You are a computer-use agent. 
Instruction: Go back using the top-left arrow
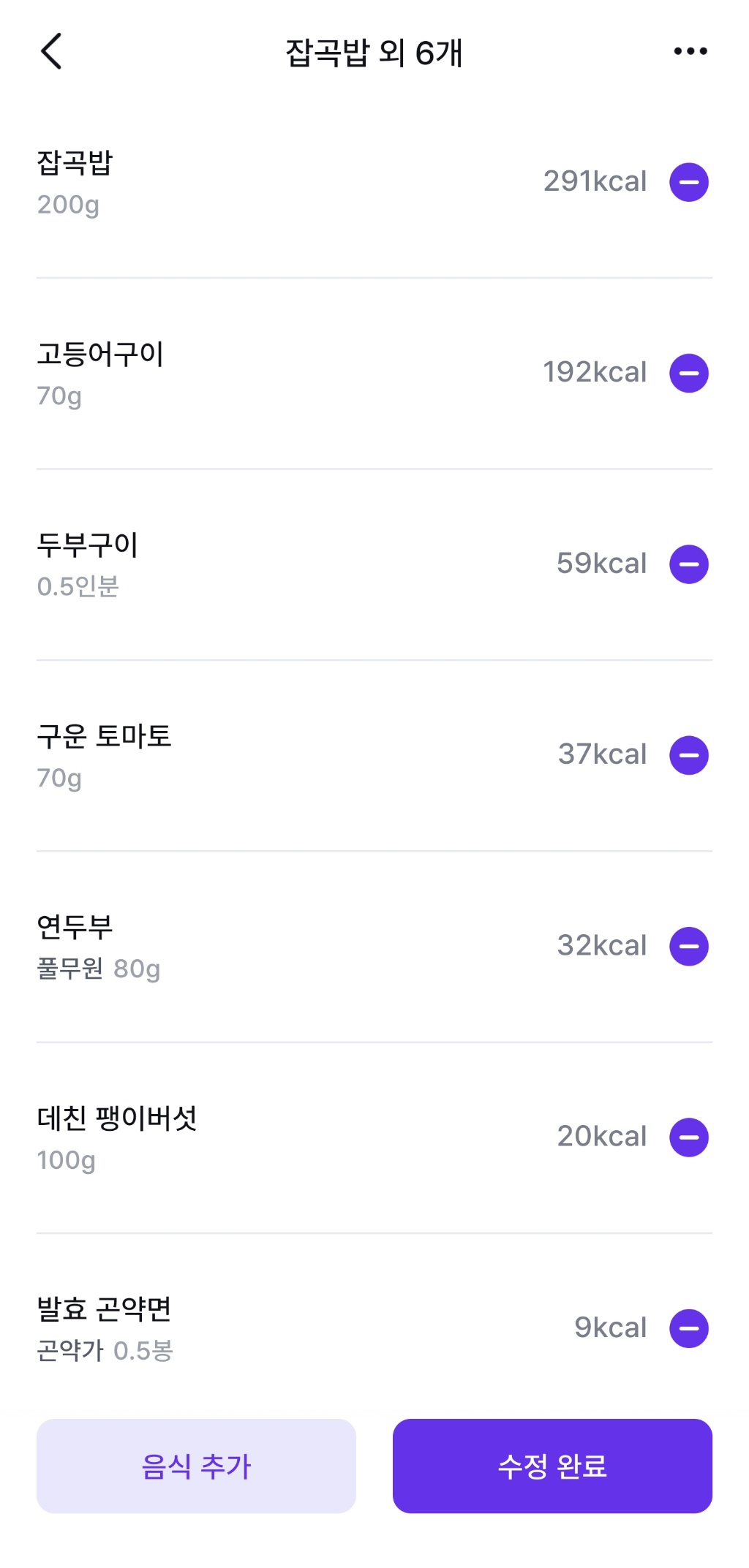coord(51,51)
